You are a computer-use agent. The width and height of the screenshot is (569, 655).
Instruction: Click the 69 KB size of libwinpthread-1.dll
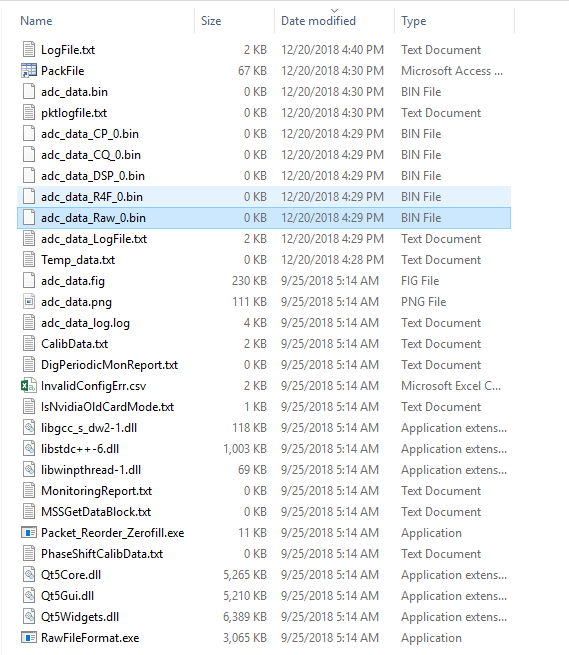252,470
